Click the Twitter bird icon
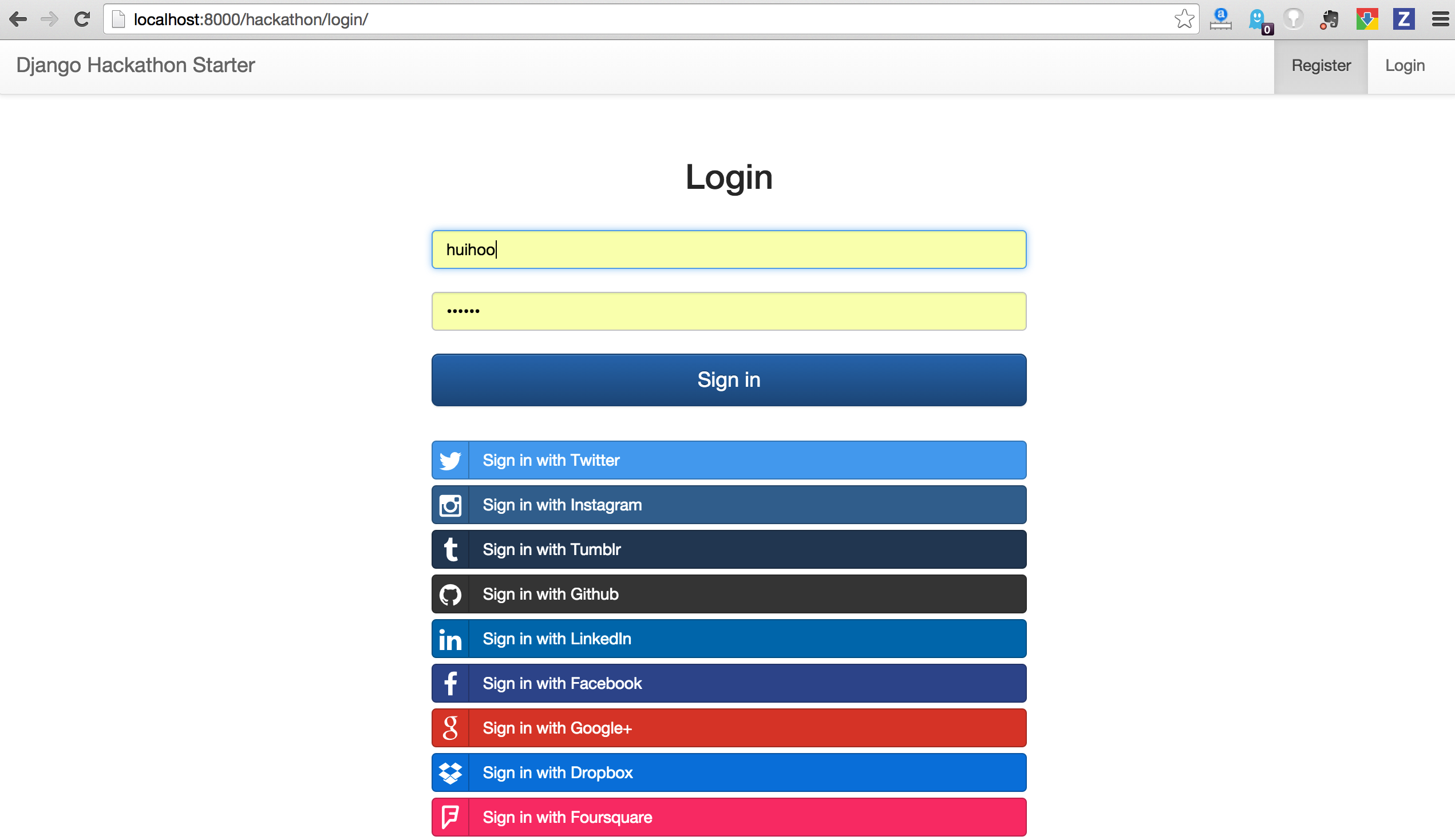This screenshot has width=1455, height=840. coord(450,461)
